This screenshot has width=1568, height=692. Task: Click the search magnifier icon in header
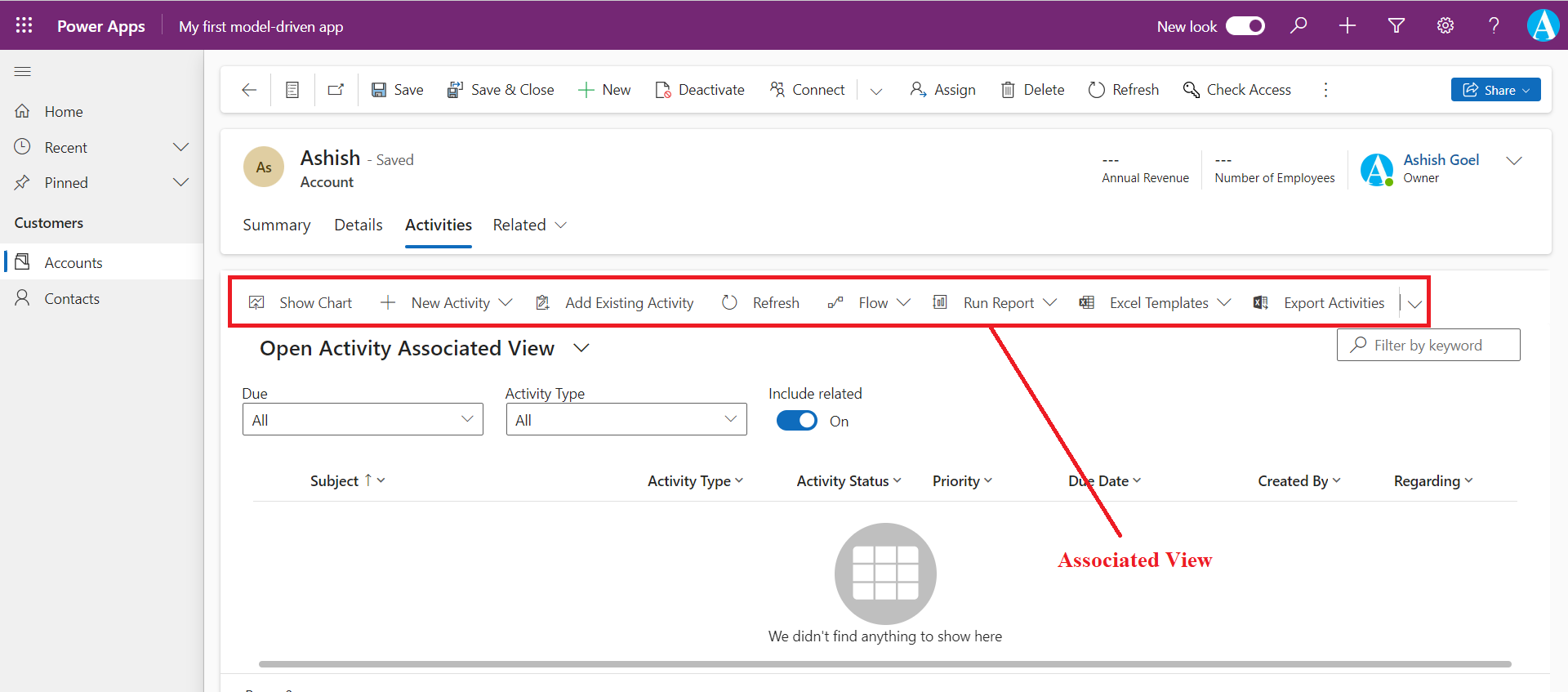coord(1298,25)
